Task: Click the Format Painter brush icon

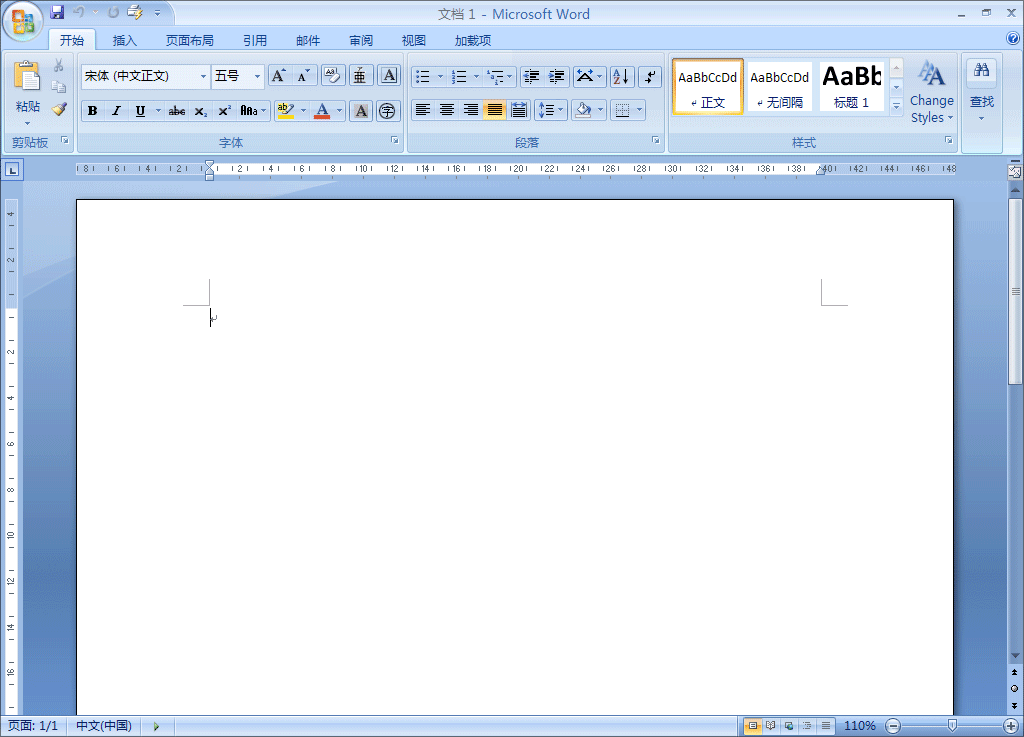Action: (x=59, y=109)
